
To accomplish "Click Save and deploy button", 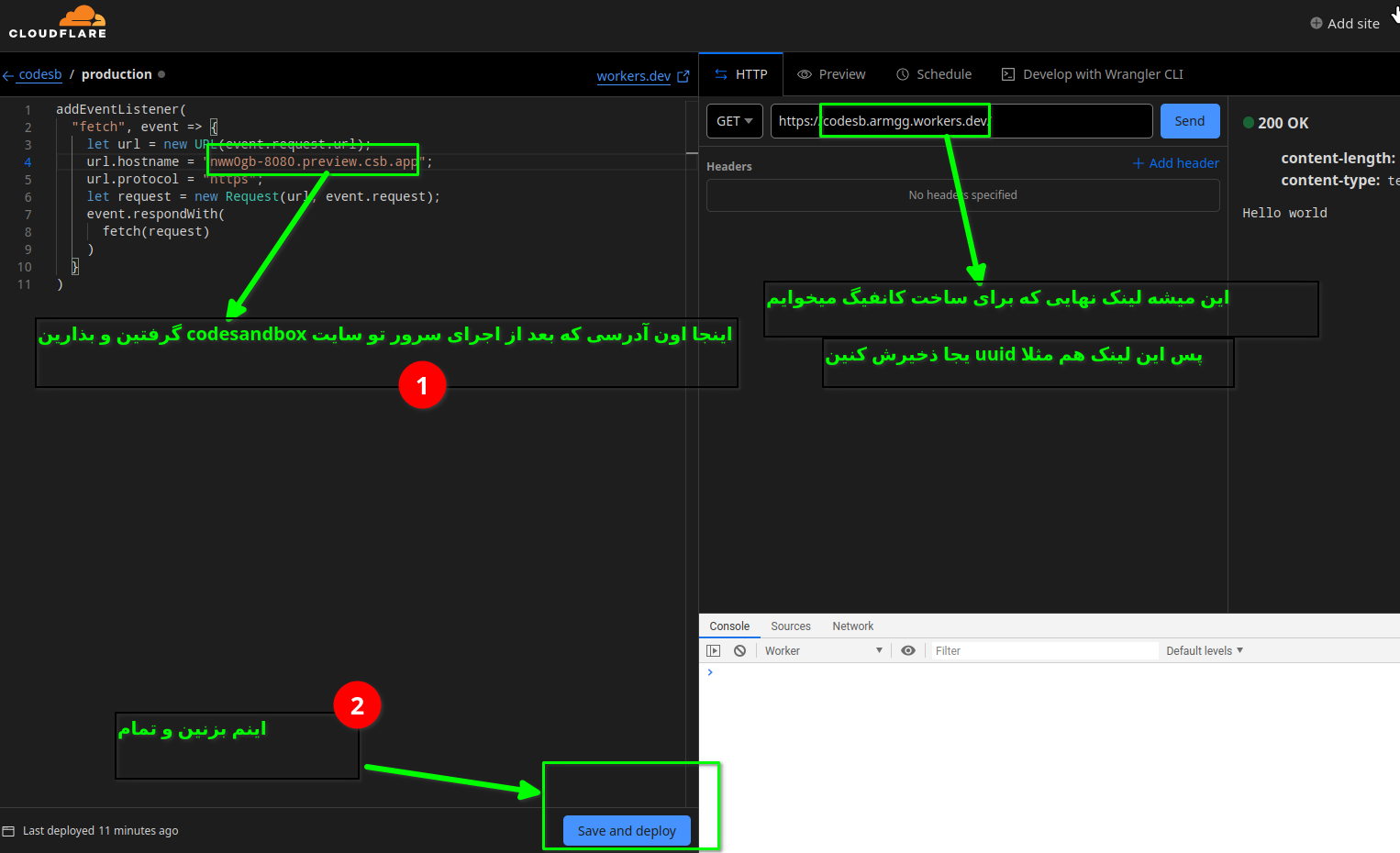I will point(627,831).
